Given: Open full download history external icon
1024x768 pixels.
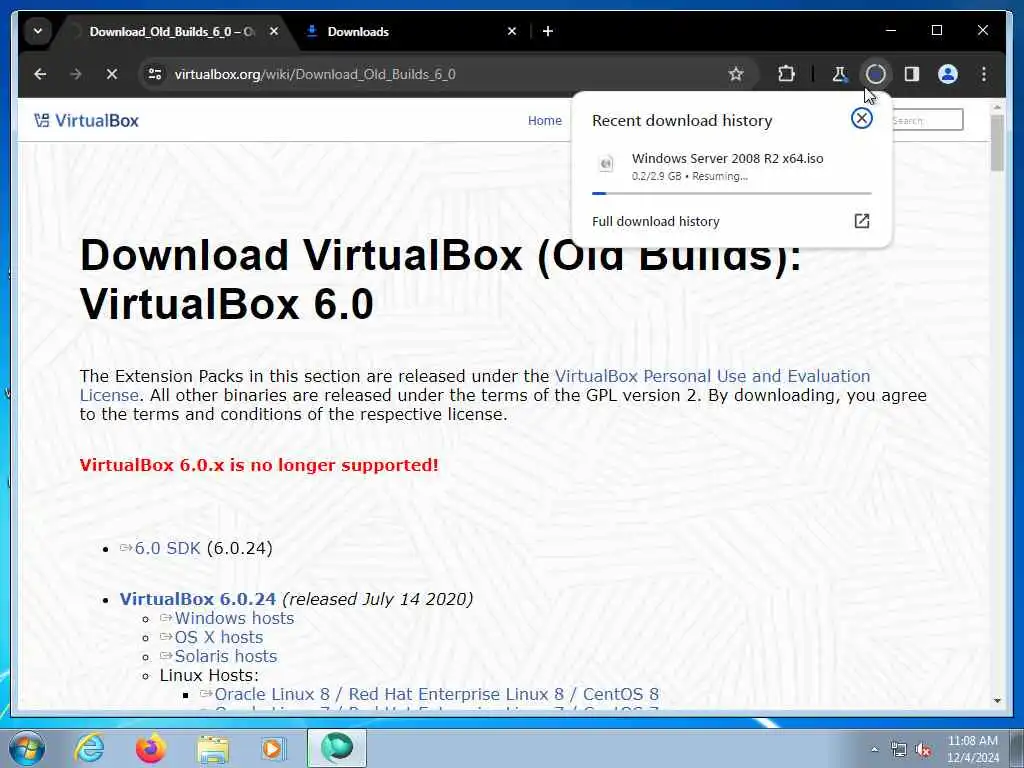Looking at the screenshot, I should pos(861,221).
